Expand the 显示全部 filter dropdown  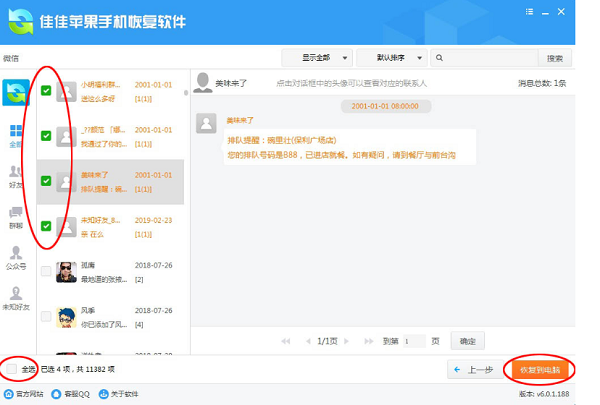pyautogui.click(x=319, y=58)
